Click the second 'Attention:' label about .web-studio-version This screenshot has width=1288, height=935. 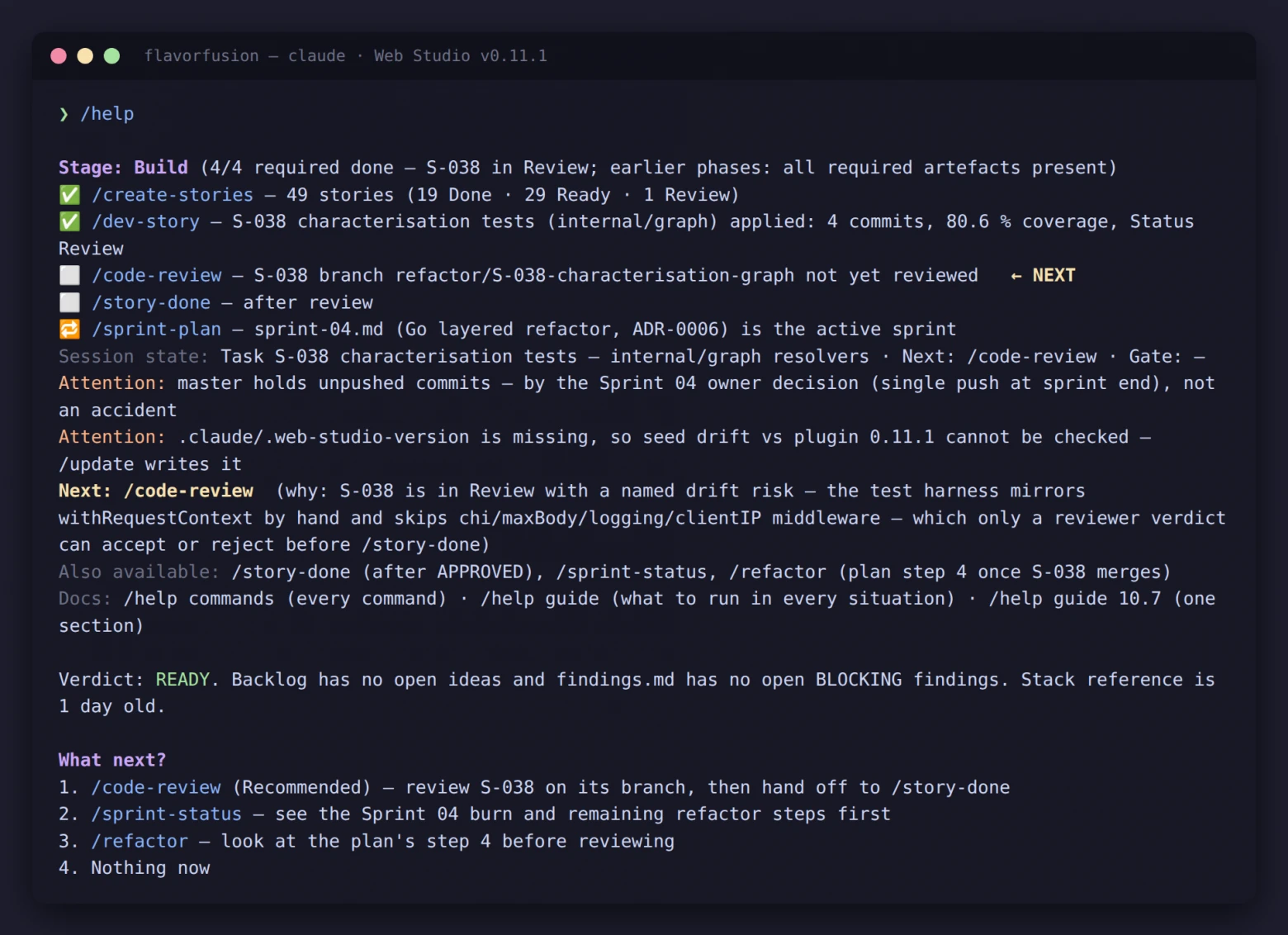tap(111, 437)
